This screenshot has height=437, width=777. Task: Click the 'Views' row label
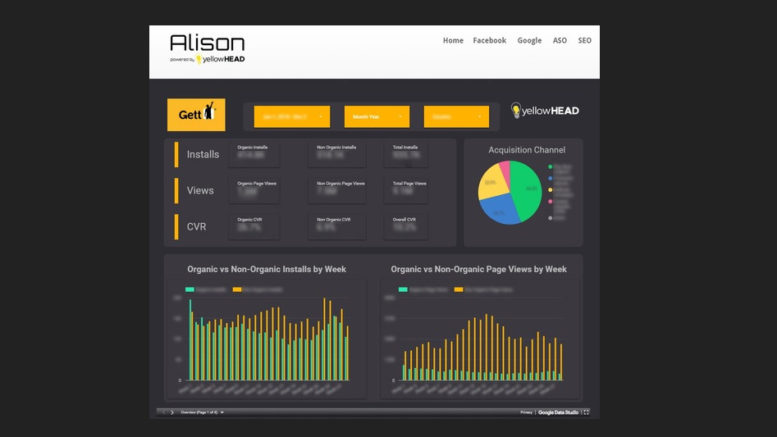click(x=200, y=191)
